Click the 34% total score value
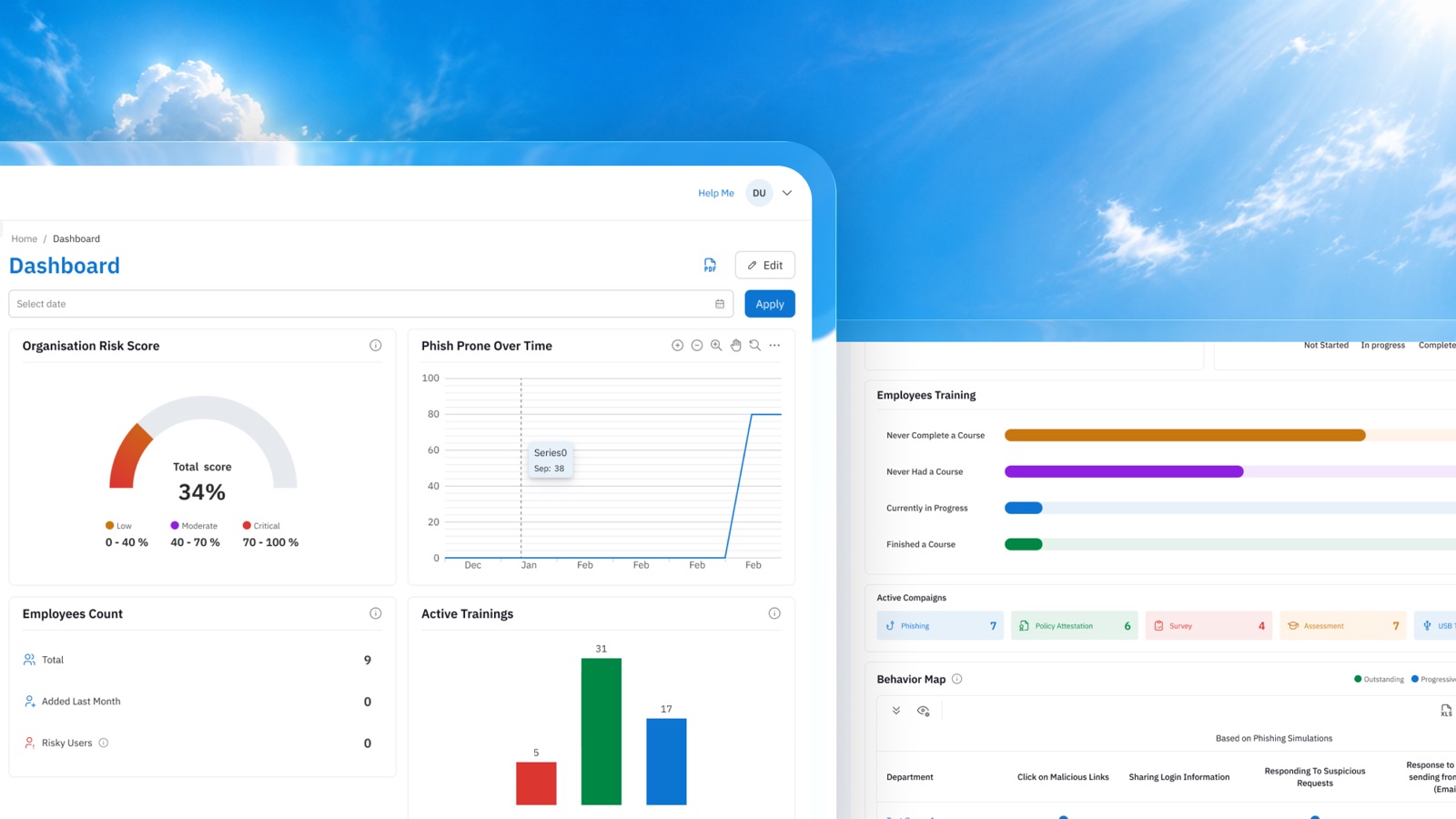The height and width of the screenshot is (819, 1456). point(202,492)
